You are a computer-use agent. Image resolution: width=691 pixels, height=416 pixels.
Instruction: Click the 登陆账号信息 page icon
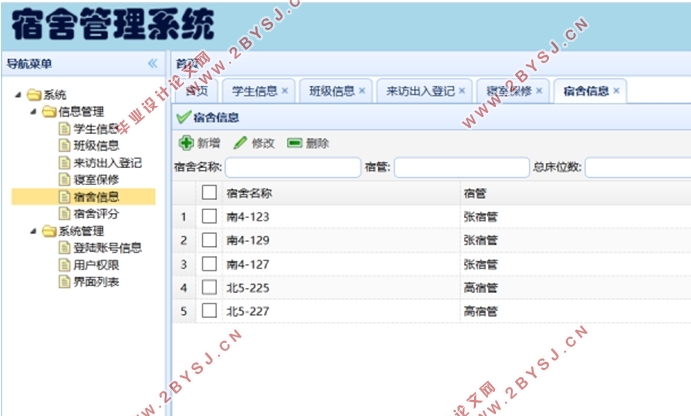click(64, 248)
